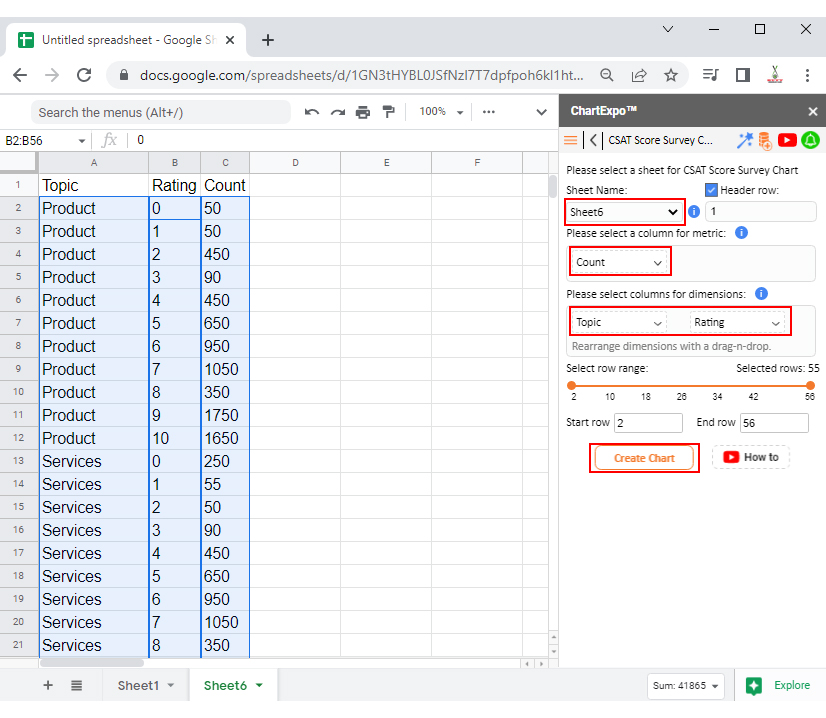Click the Start row input field
This screenshot has height=718, width=826.
[x=648, y=422]
